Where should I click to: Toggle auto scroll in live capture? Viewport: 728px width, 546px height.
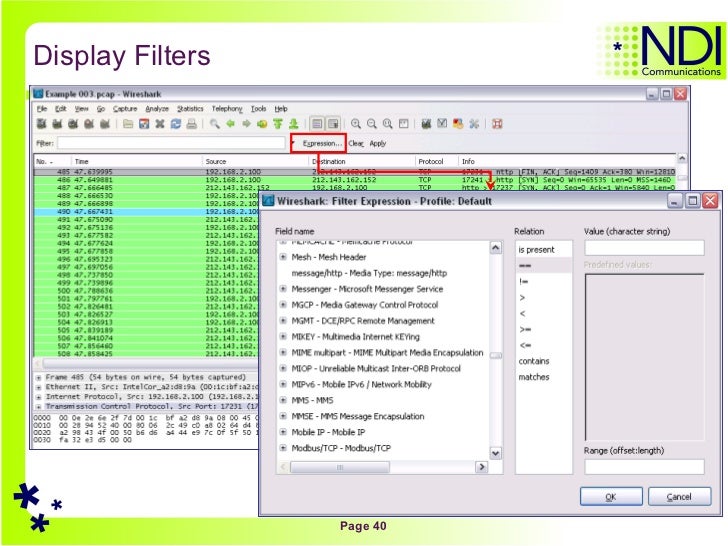pyautogui.click(x=333, y=124)
